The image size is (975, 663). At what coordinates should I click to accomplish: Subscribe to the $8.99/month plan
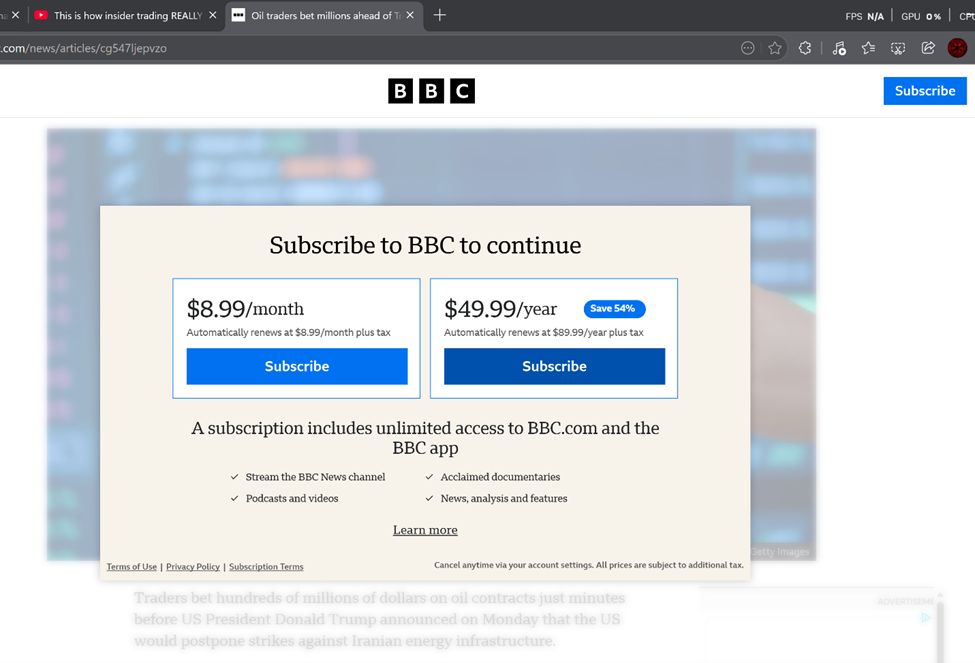[x=297, y=366]
